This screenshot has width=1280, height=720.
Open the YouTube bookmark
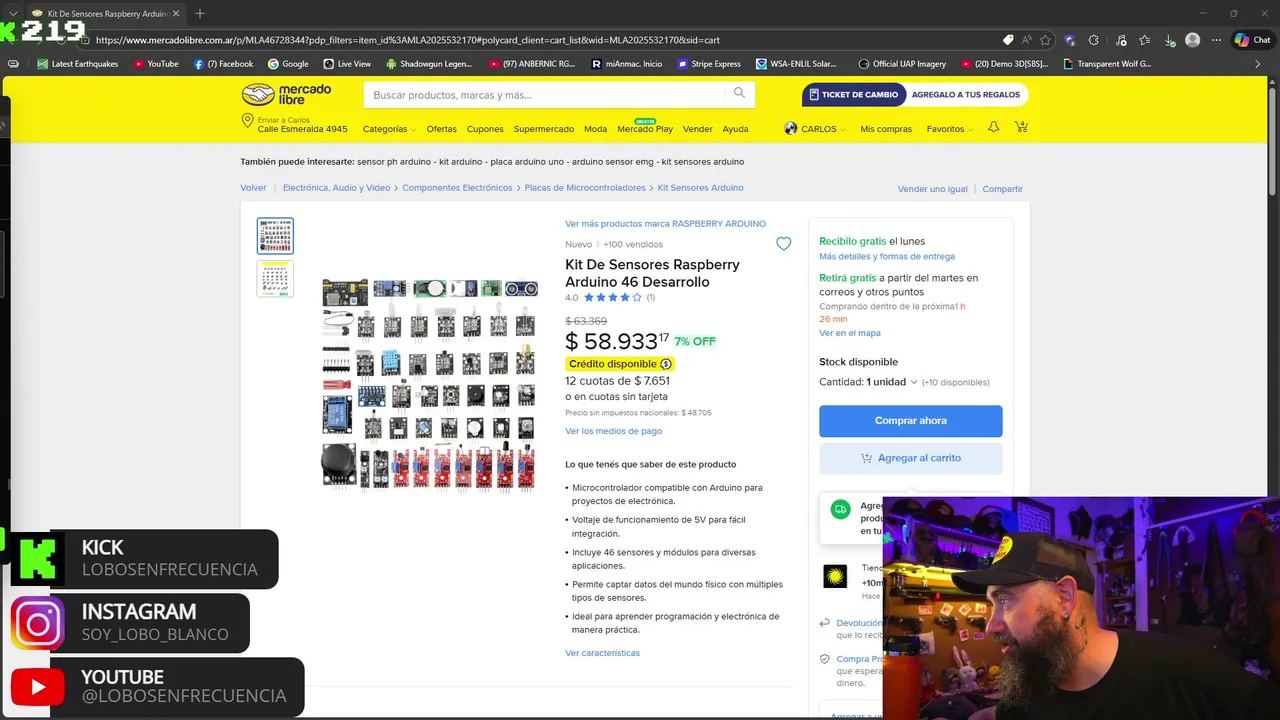(155, 63)
